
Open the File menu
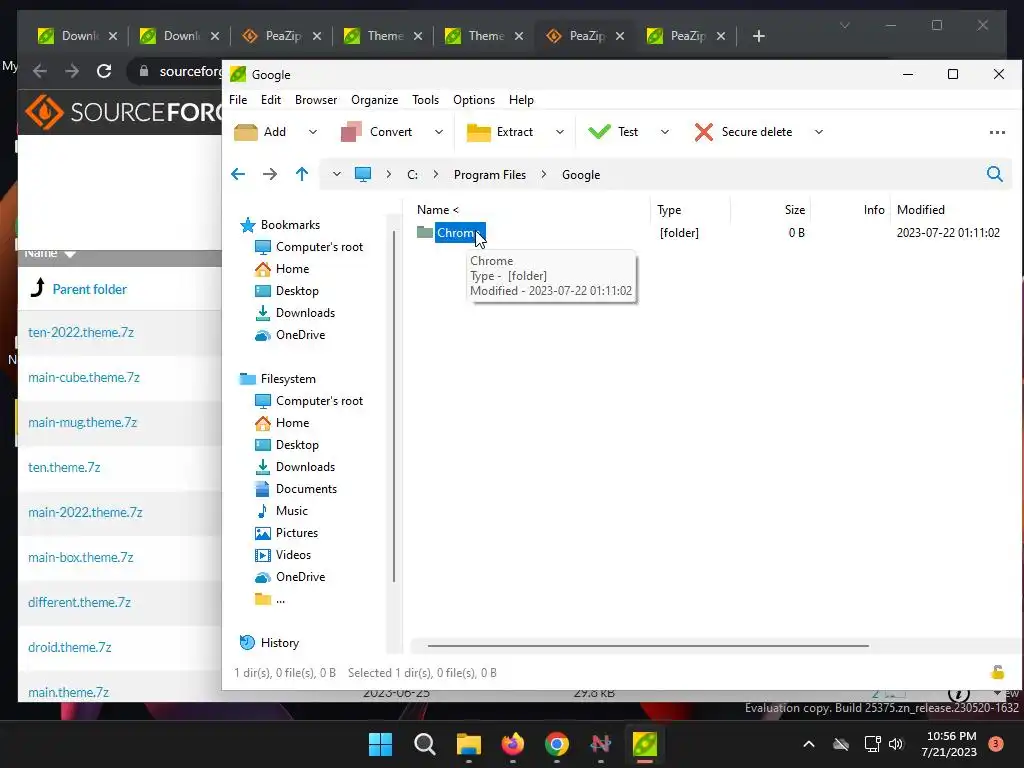point(238,100)
